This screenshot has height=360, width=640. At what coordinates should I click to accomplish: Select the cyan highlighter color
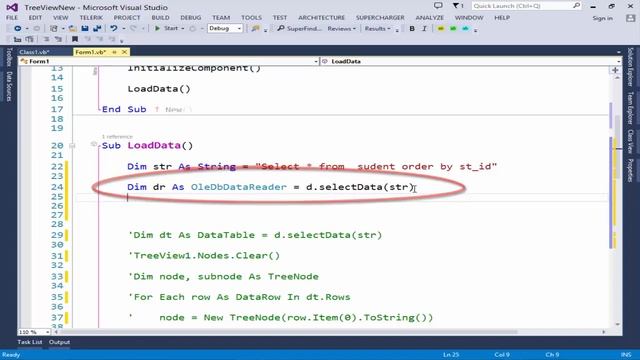point(465,29)
